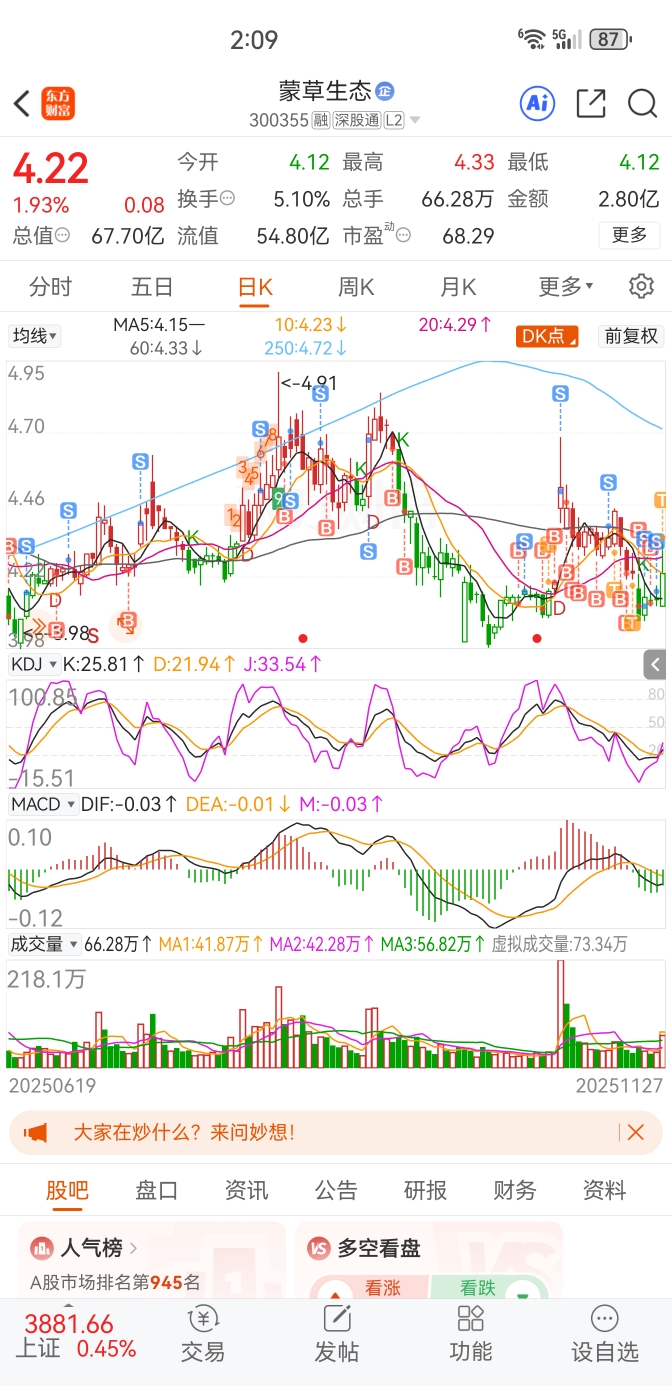This screenshot has height=1386, width=672.
Task: Tap the 企 badge beside stock name
Action: (385, 92)
